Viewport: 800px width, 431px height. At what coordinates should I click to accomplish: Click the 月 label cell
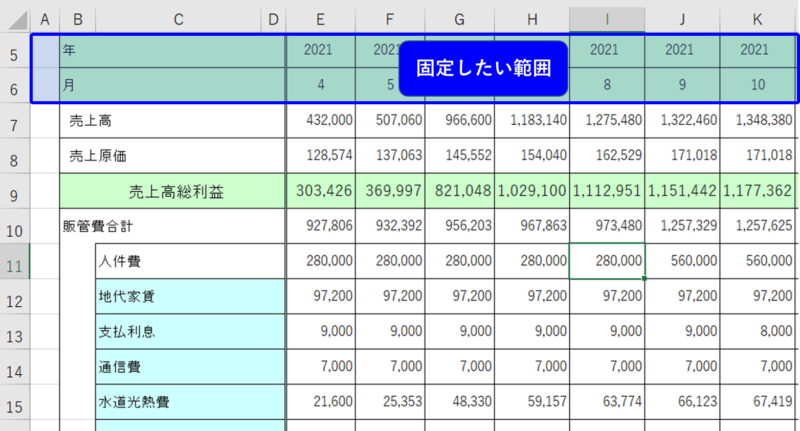172,85
